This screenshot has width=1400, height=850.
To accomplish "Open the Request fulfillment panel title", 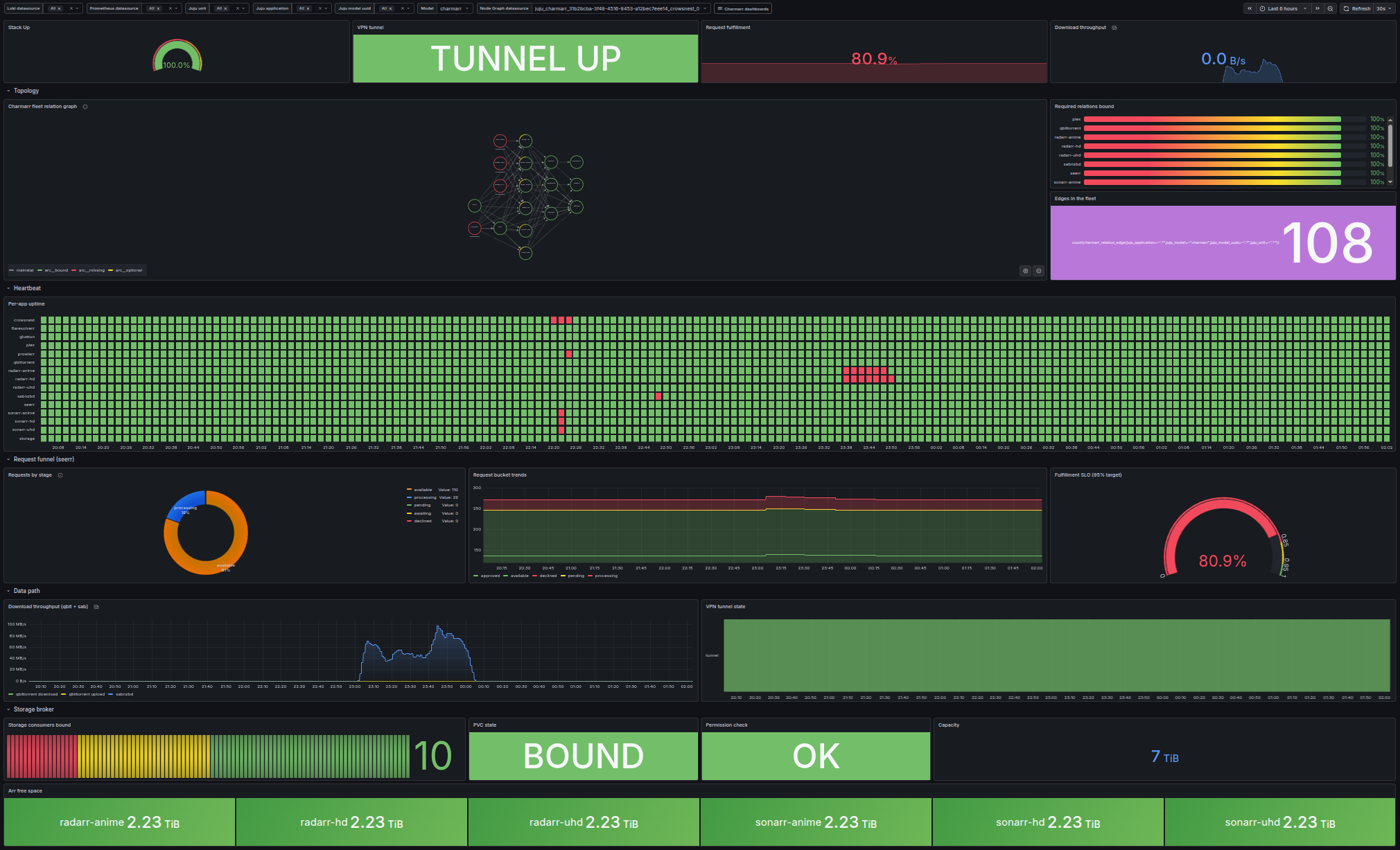I will click(728, 28).
